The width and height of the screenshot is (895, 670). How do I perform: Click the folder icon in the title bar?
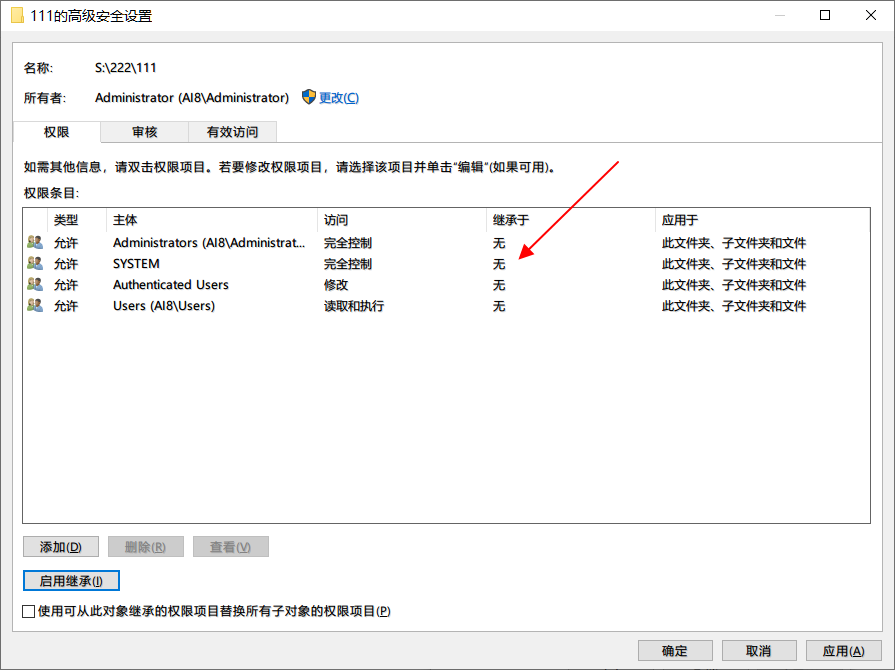(x=18, y=15)
